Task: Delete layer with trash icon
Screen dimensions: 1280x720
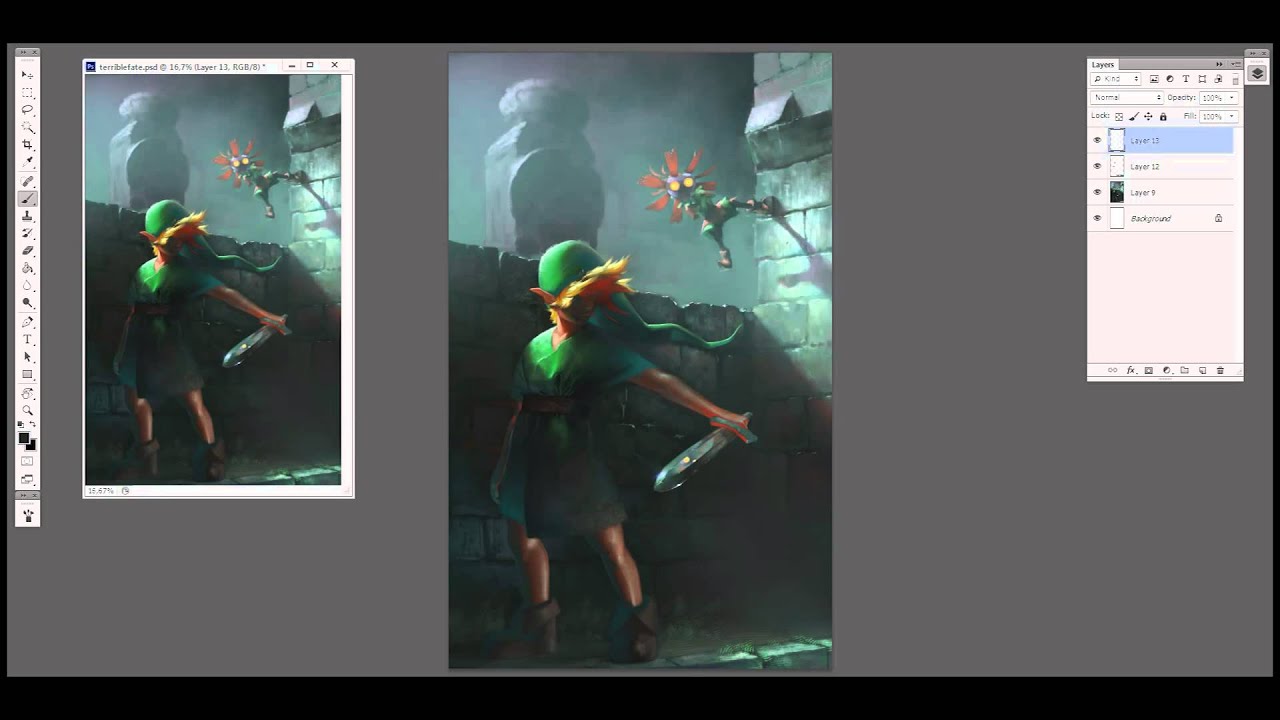Action: pyautogui.click(x=1220, y=370)
